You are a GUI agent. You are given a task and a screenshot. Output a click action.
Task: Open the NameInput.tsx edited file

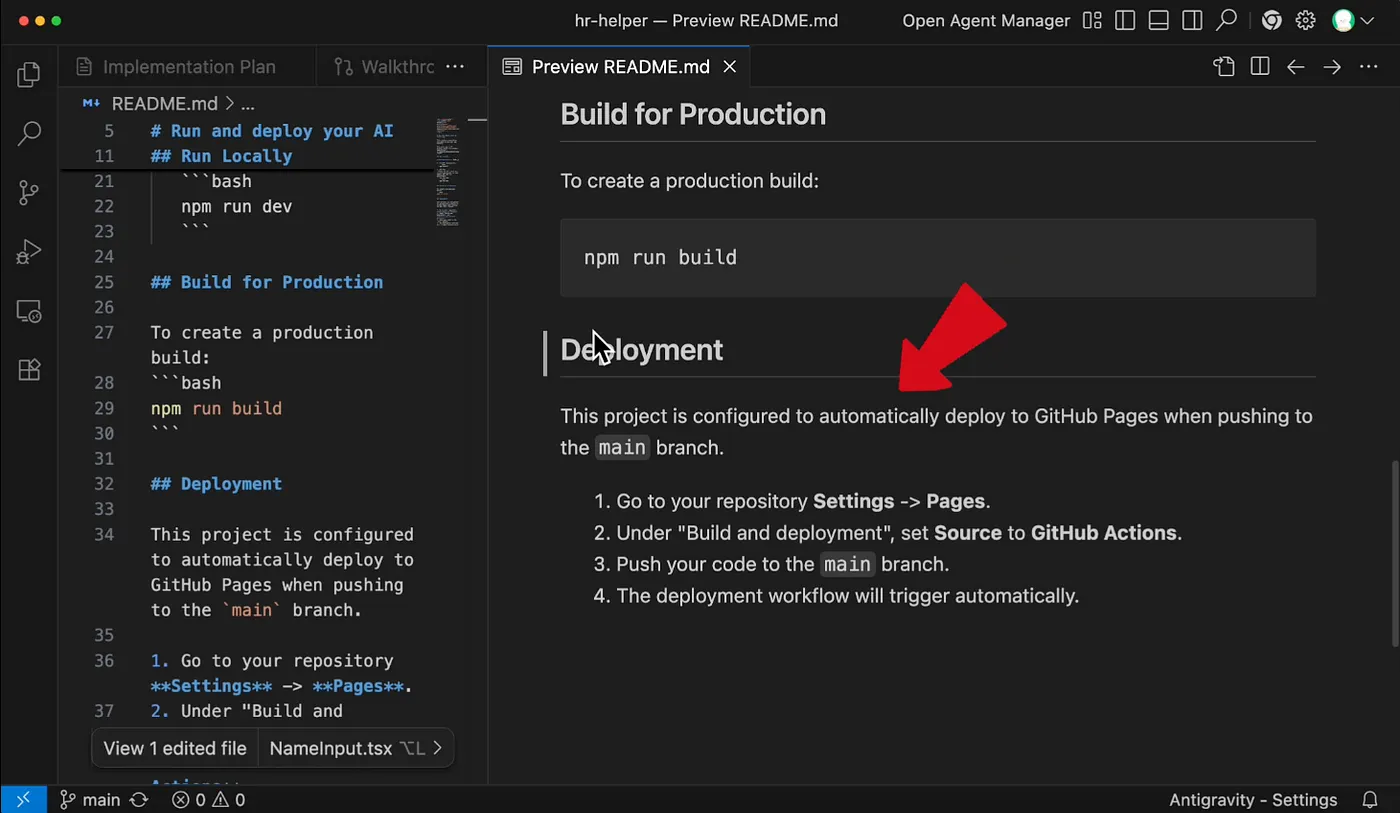331,748
